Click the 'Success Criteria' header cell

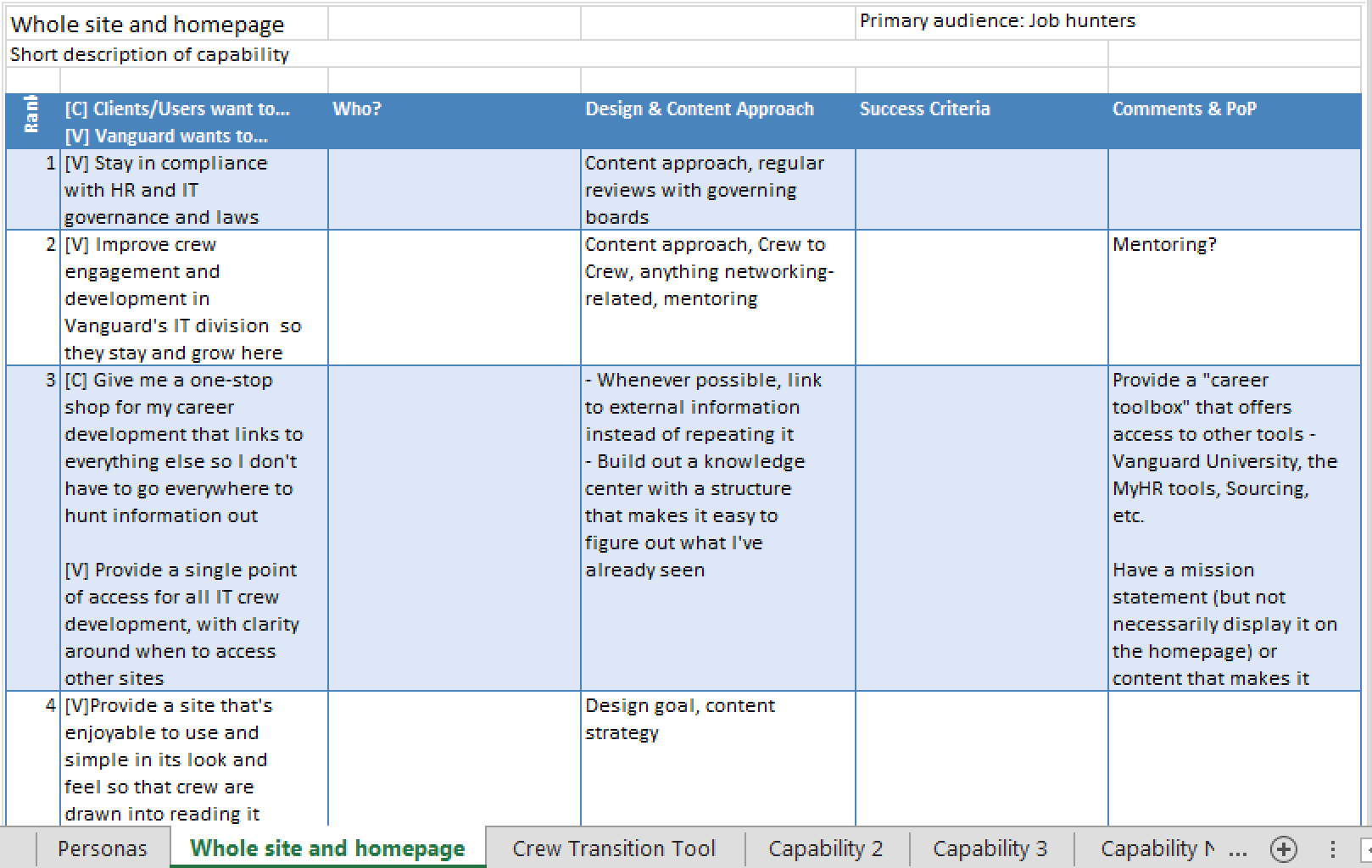(981, 122)
